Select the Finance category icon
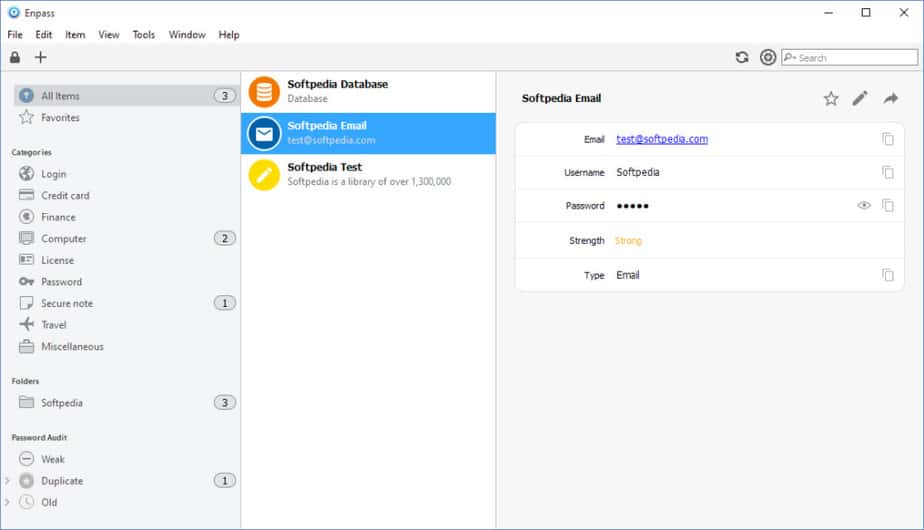Screen dimensions: 924x530 27,217
